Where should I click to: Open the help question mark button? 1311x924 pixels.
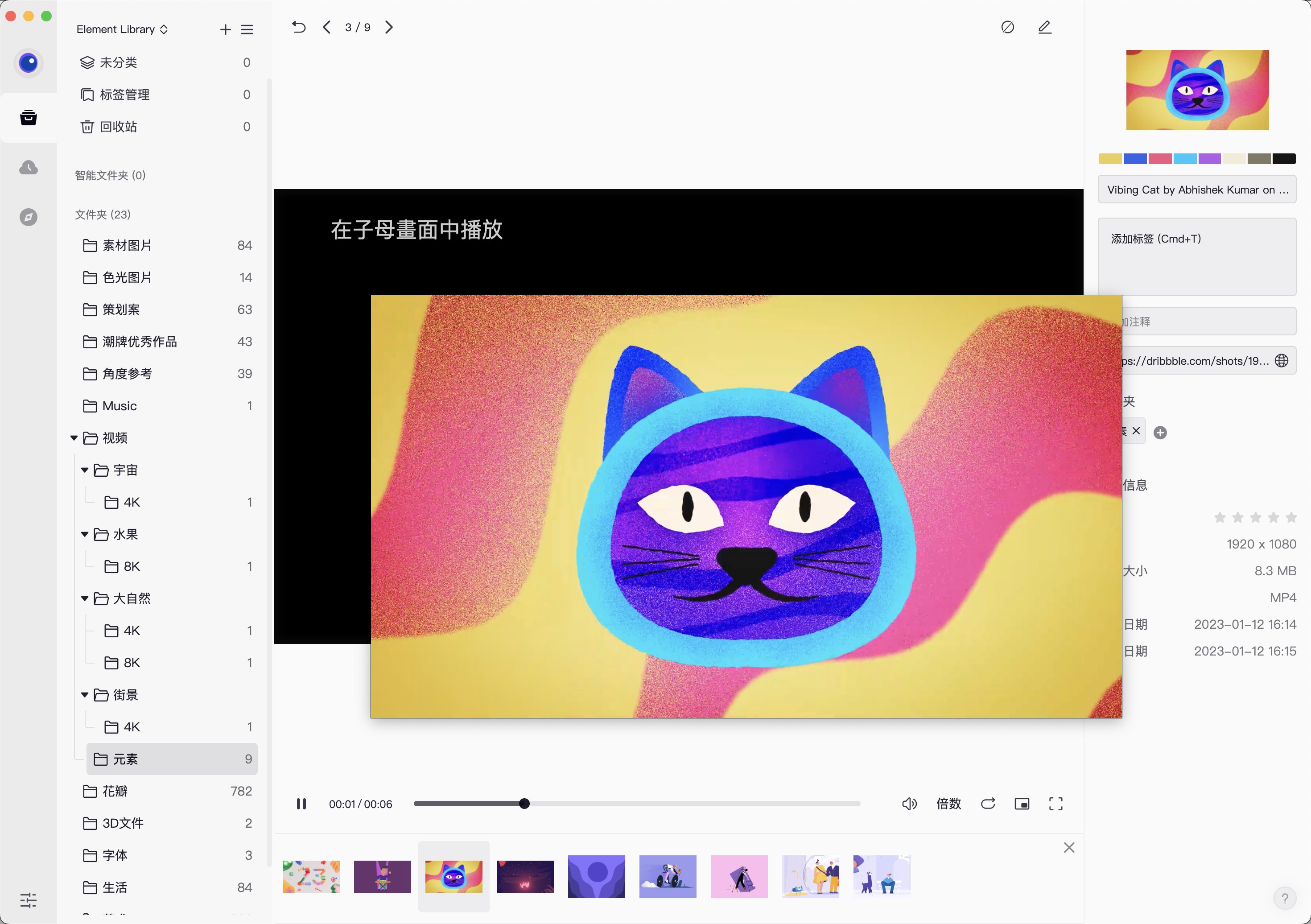click(x=1285, y=898)
